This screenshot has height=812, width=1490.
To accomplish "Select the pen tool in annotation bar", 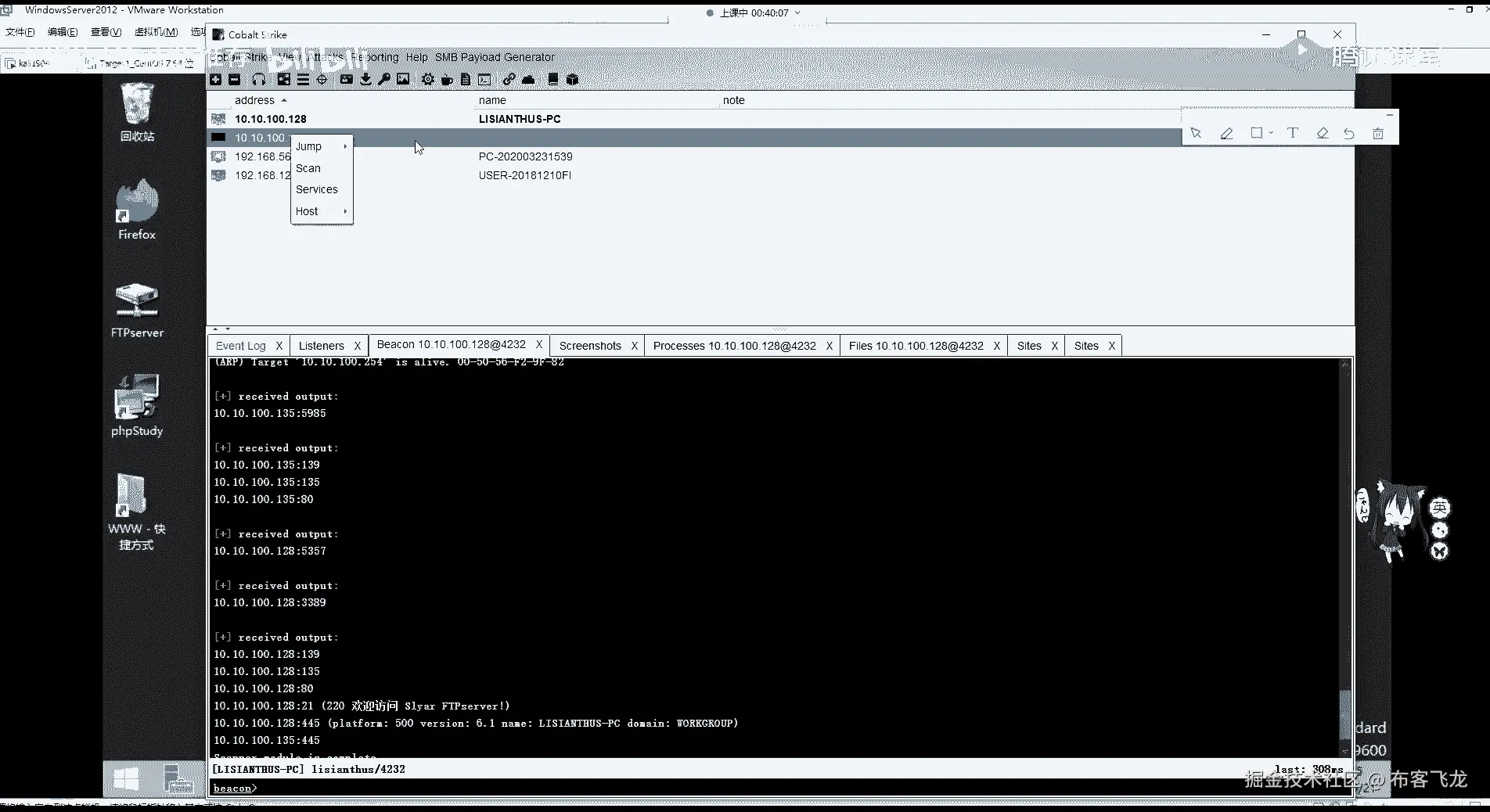I will (x=1226, y=133).
